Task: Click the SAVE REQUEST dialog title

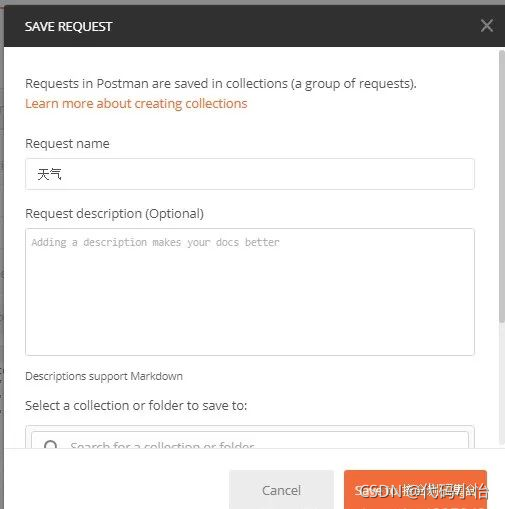Action: 68,27
